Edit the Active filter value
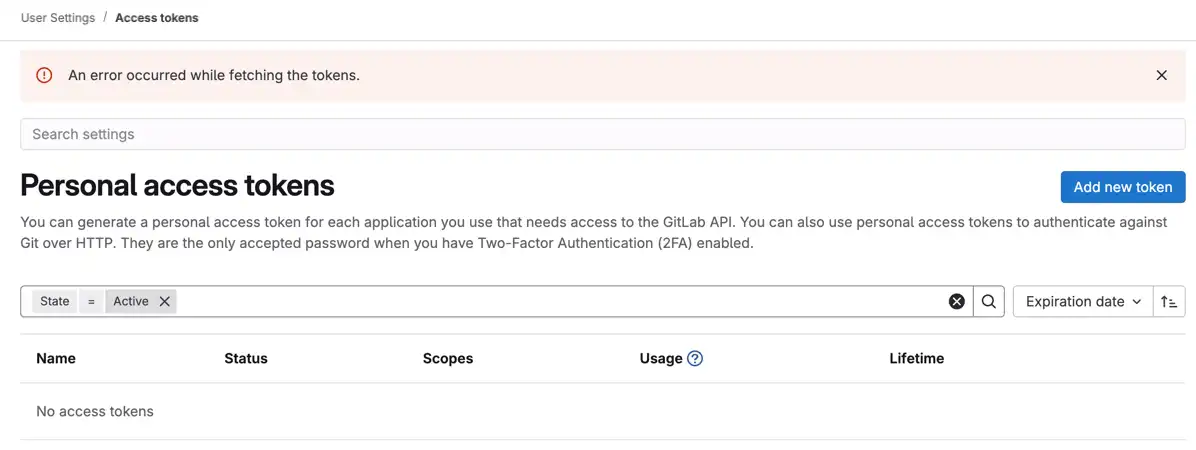The image size is (1196, 450). tap(131, 301)
